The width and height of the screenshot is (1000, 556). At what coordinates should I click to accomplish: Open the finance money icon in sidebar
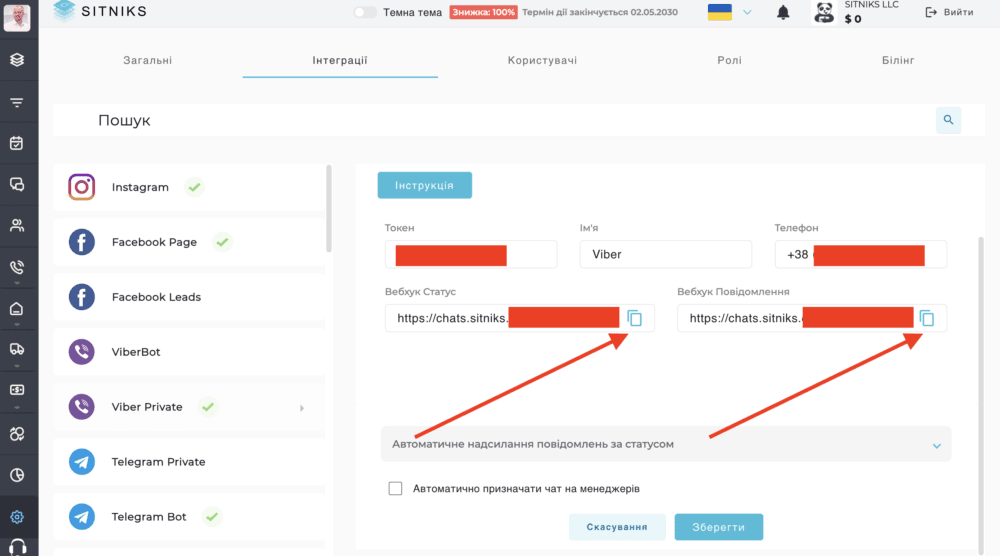(x=17, y=390)
